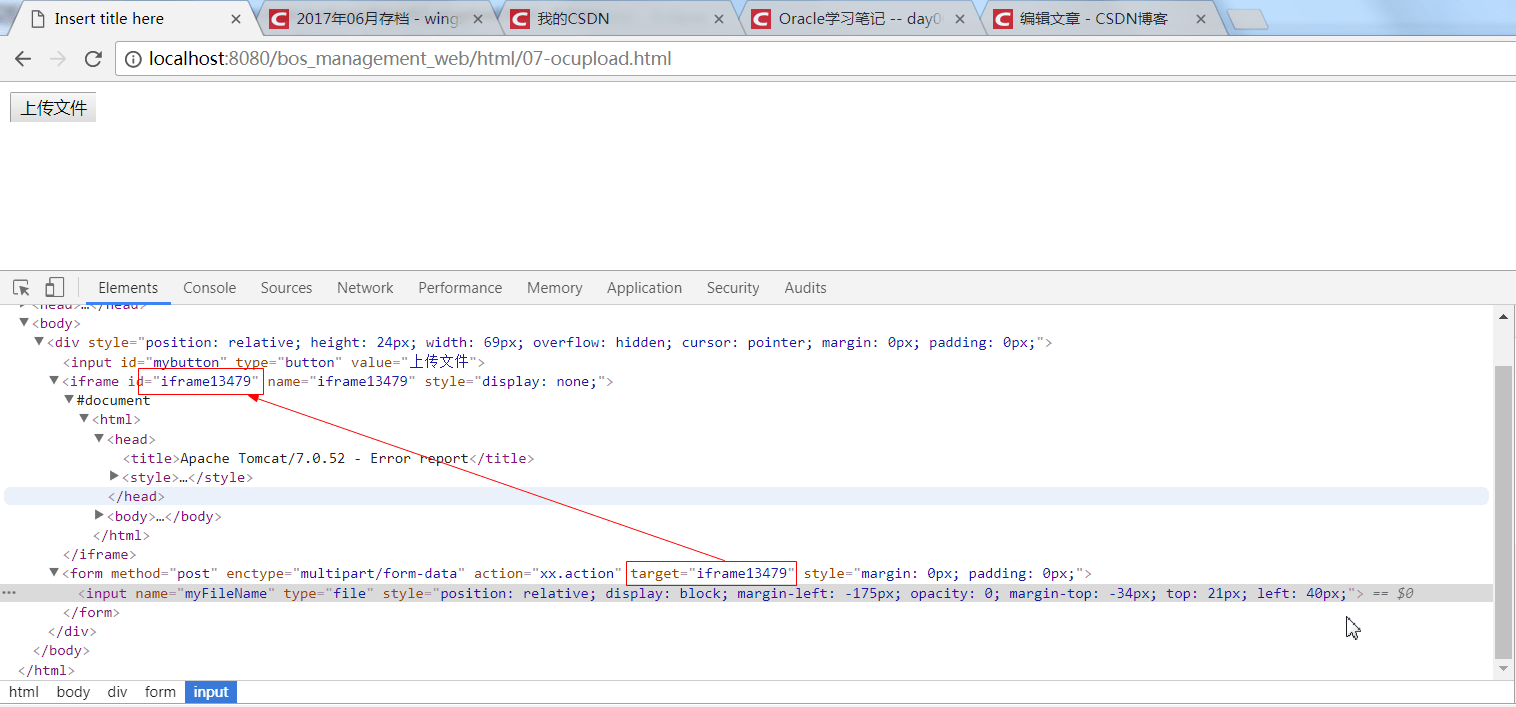Open the Network panel
1516x707 pixels.
coord(364,288)
